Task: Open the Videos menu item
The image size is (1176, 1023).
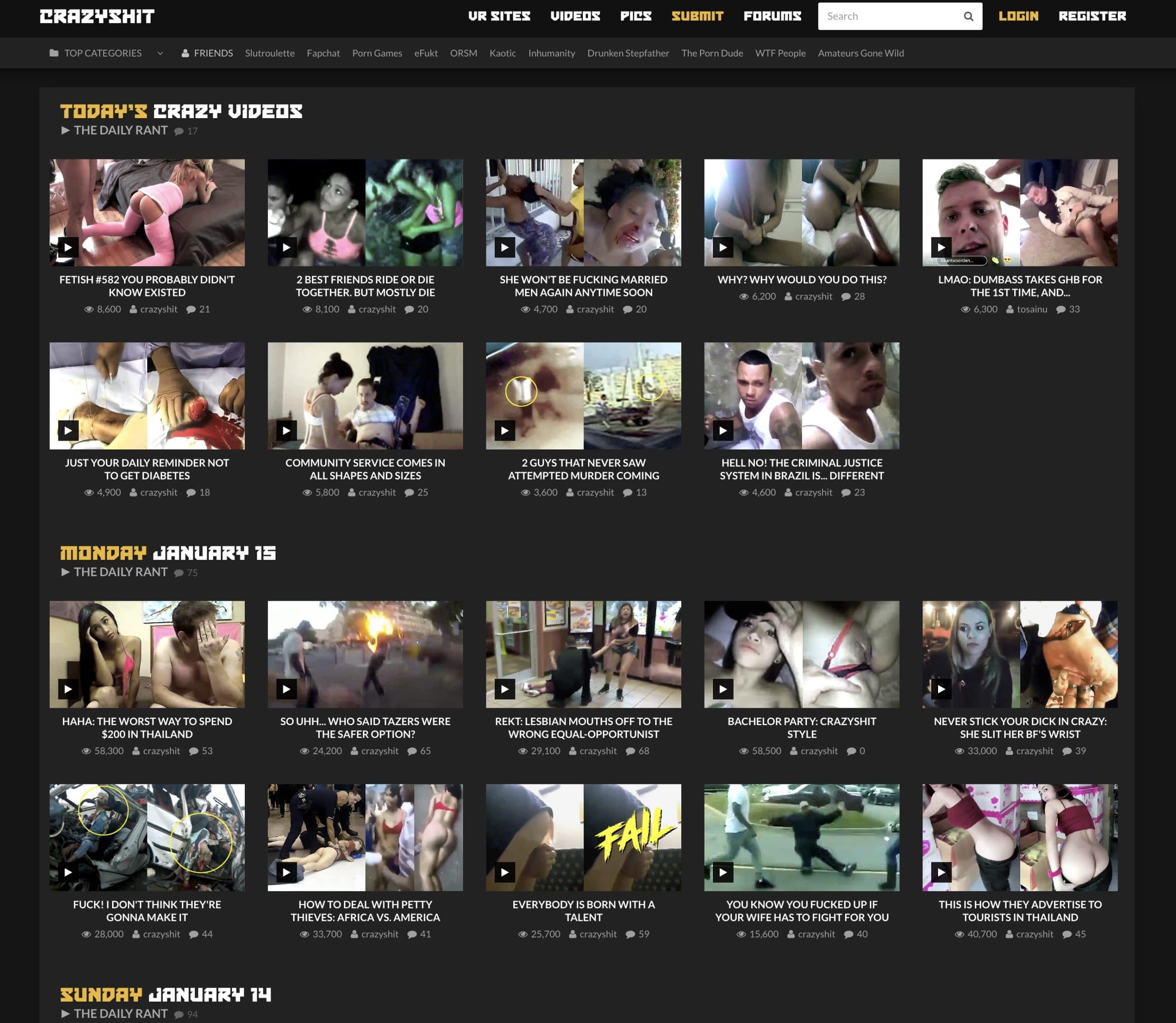Action: coord(575,16)
